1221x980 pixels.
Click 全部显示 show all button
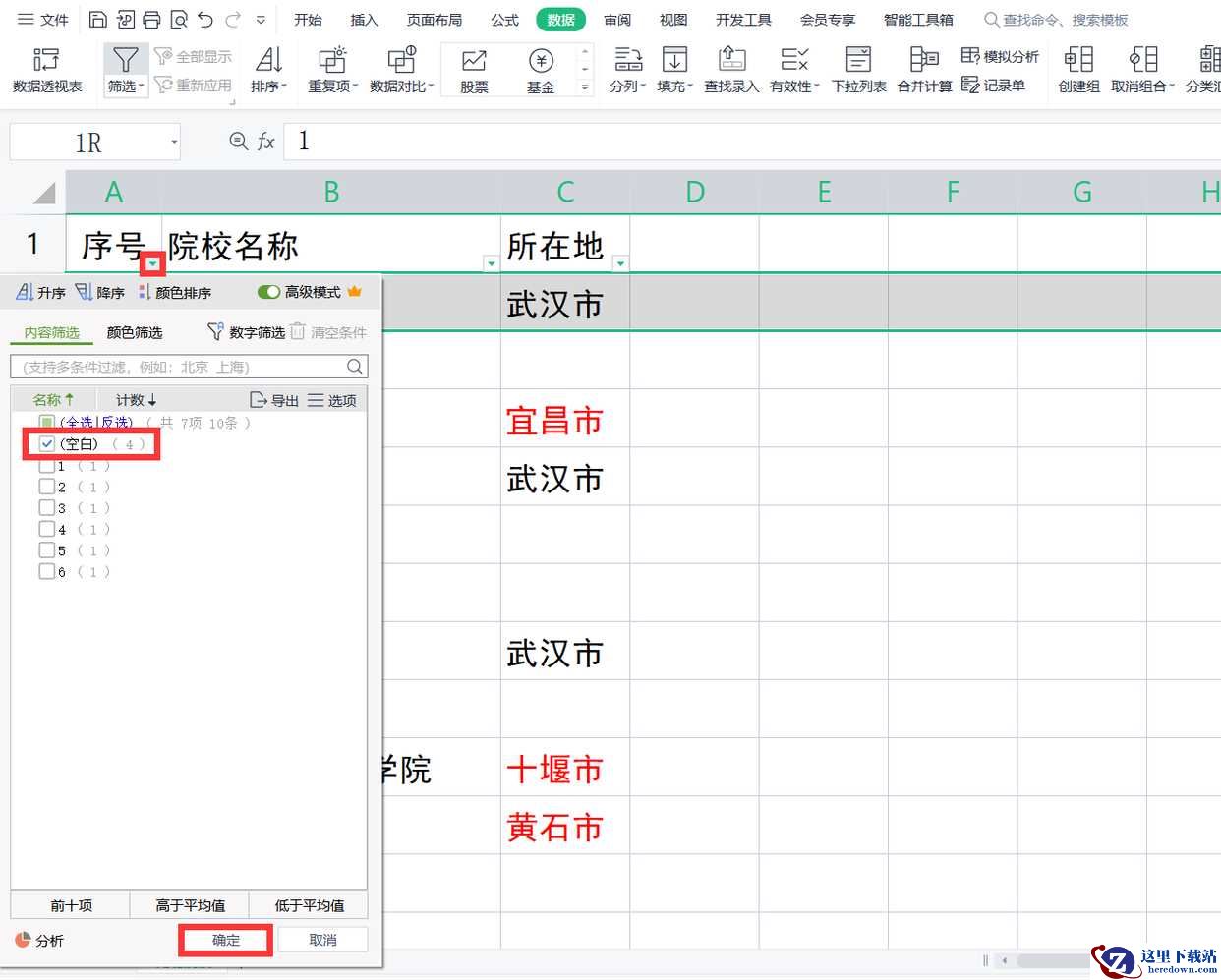click(x=194, y=57)
